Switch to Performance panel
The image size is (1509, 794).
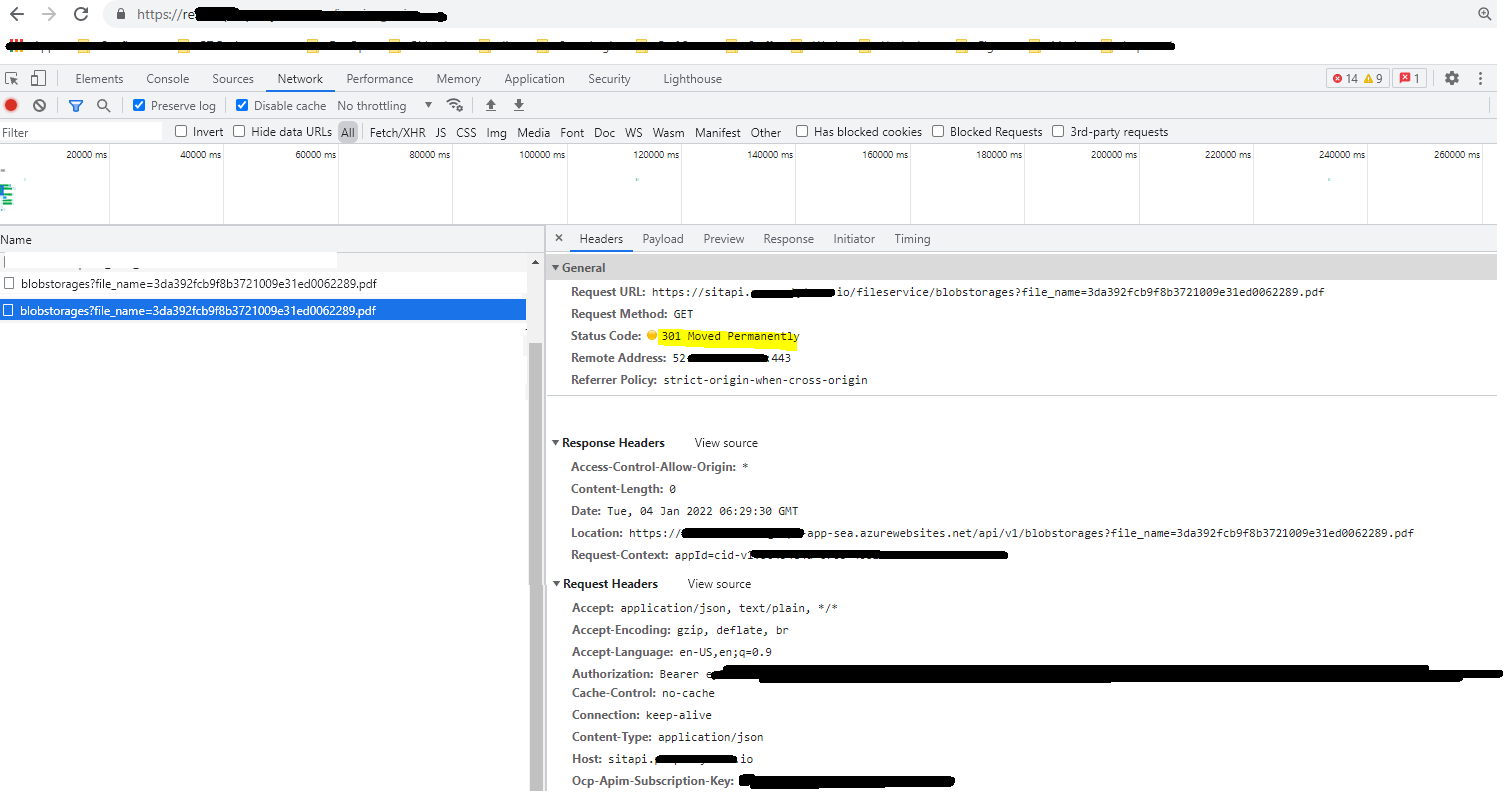379,78
